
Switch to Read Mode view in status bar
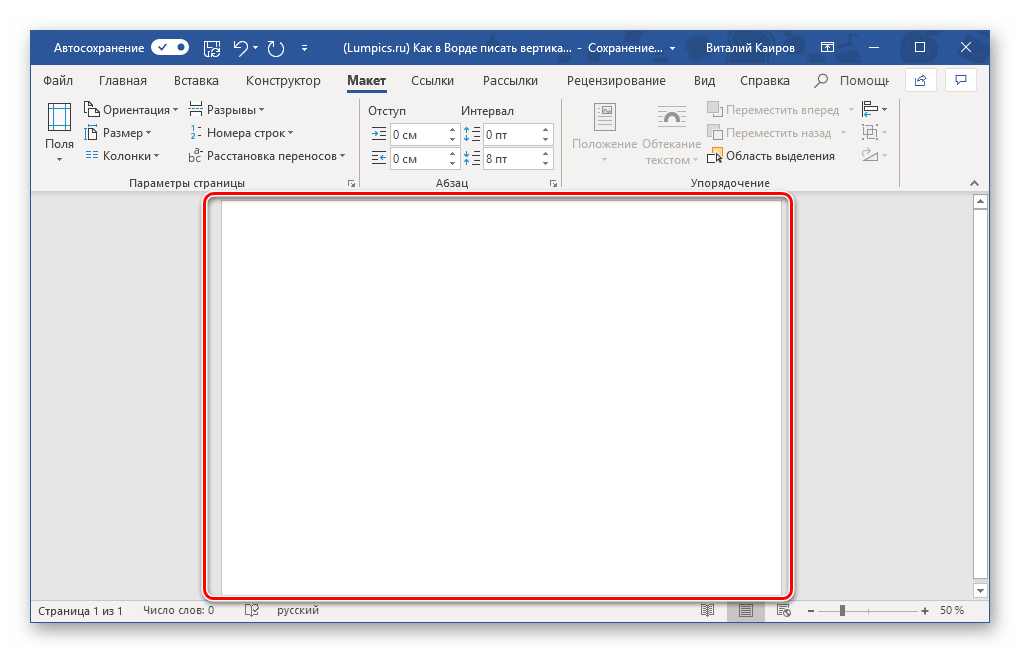coord(708,610)
